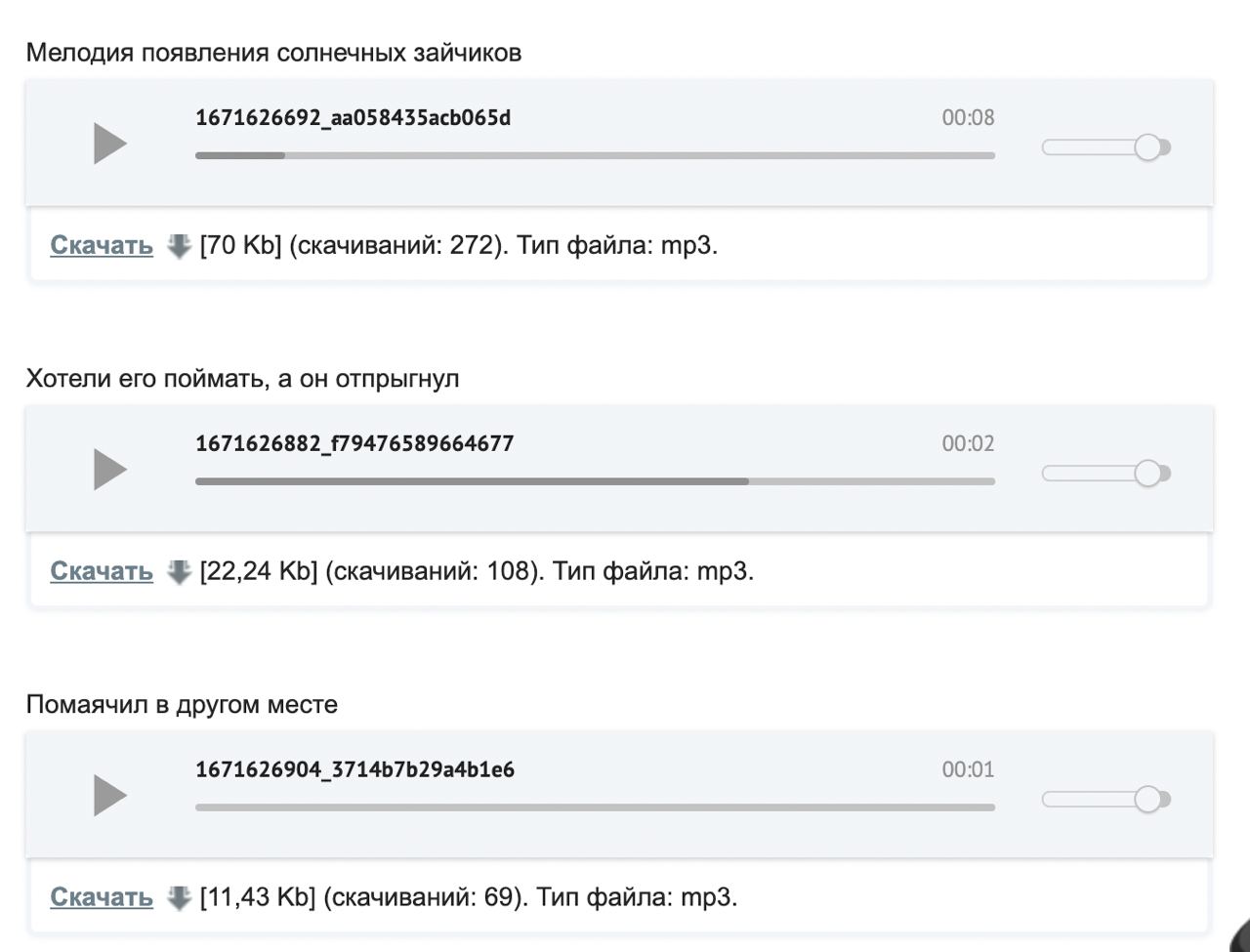
Task: Open Скачать link for 11,43 Kb mp3
Action: coord(102,897)
